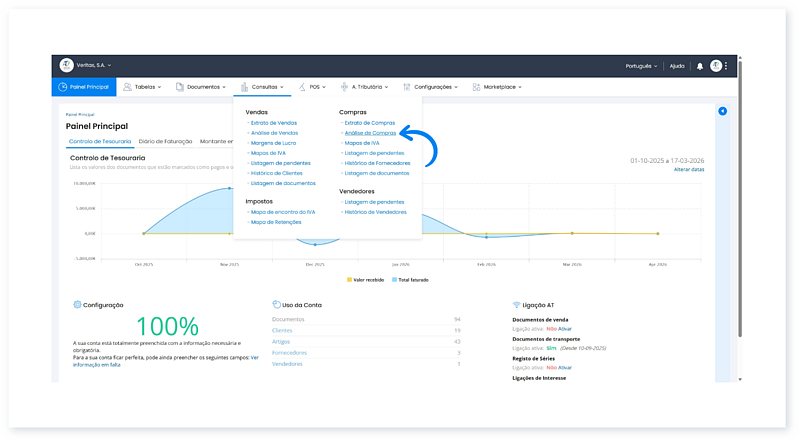Toggle the Valor recebido legend series
Image resolution: width=800 pixels, height=442 pixels.
[368, 279]
